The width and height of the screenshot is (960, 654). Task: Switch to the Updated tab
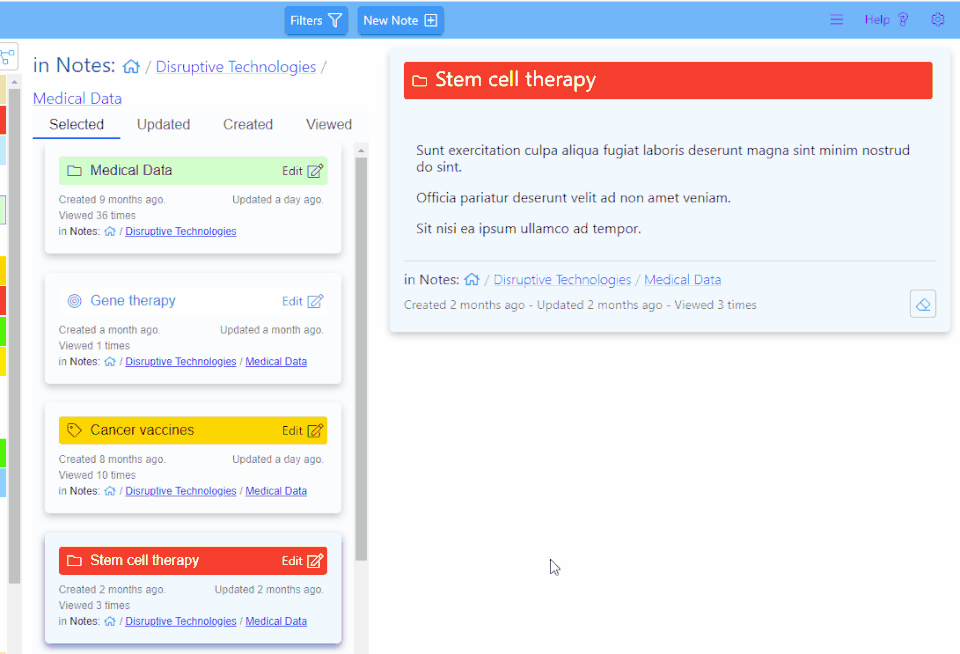[163, 124]
